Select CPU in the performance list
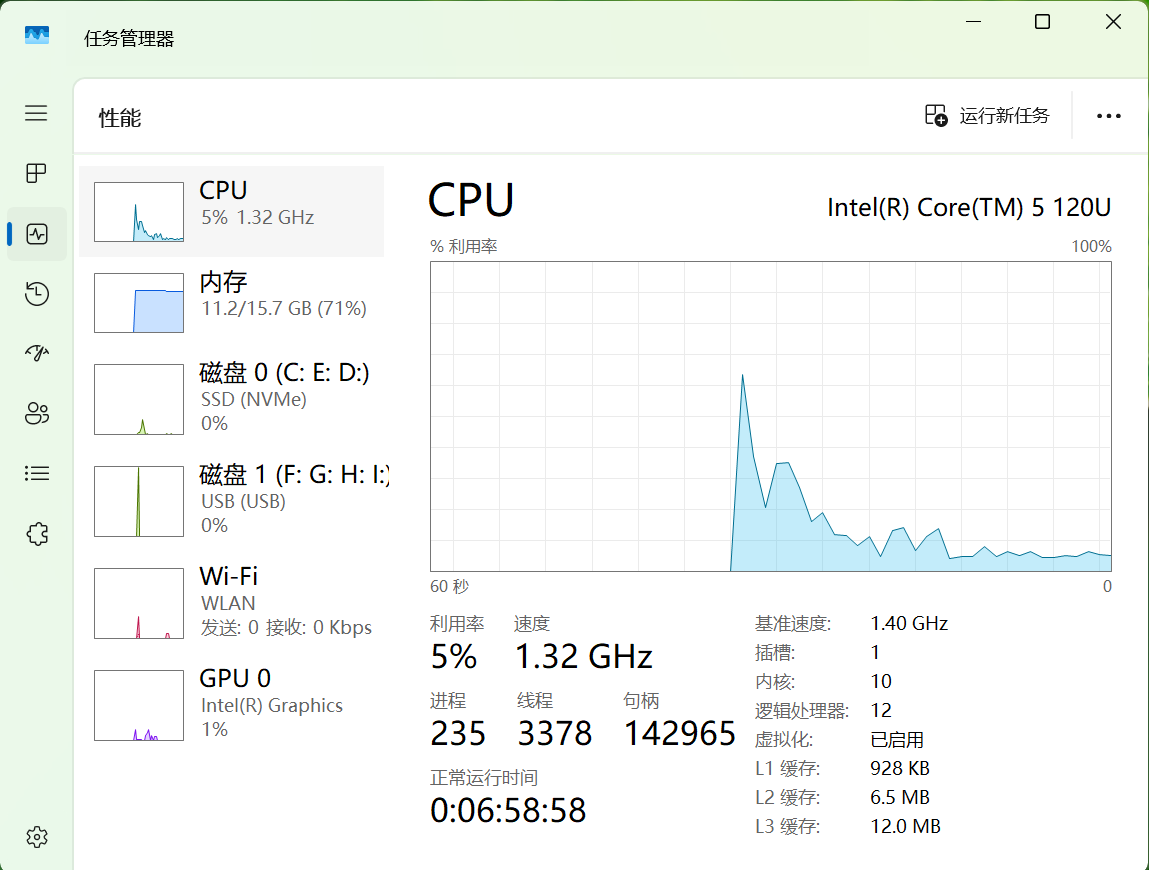This screenshot has width=1149, height=870. click(232, 211)
